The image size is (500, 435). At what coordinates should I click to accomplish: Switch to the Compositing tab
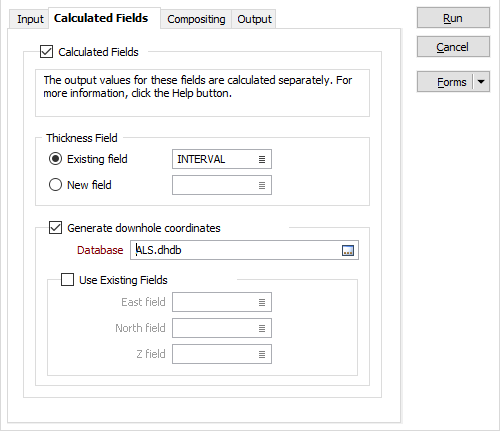(x=196, y=19)
